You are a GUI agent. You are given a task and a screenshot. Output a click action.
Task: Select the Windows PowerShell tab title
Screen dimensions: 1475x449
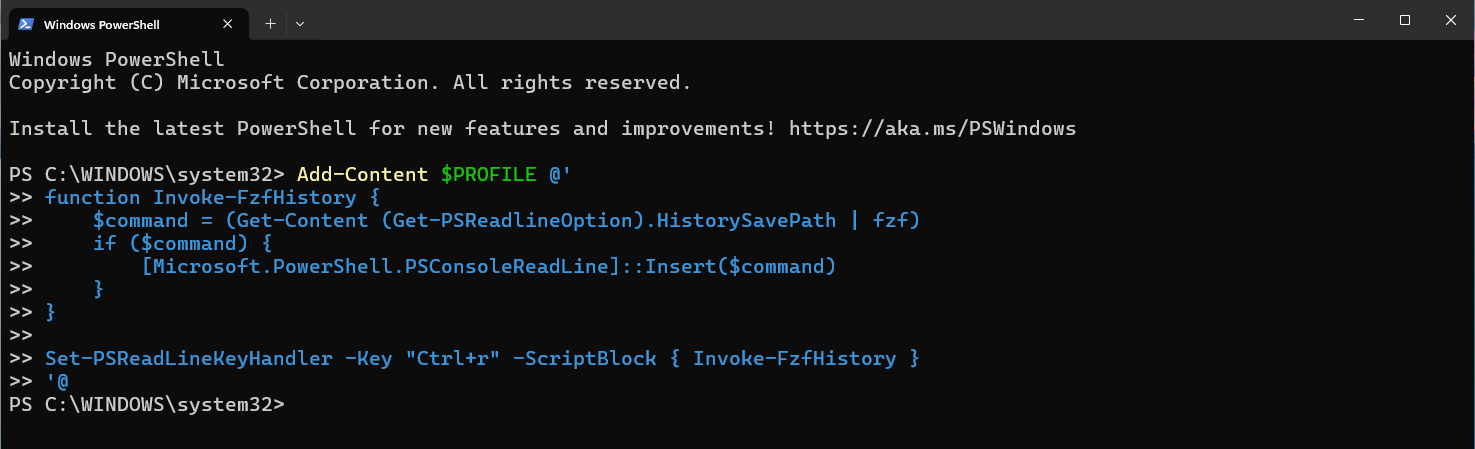101,24
